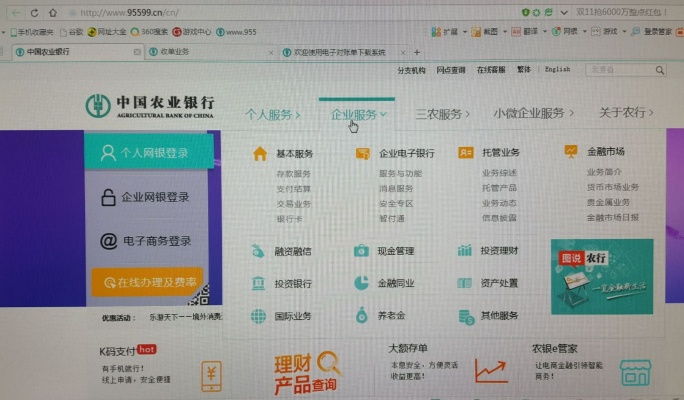Expand the 扩展 toolbar dropdown
This screenshot has height=400, width=684.
pyautogui.click(x=465, y=32)
